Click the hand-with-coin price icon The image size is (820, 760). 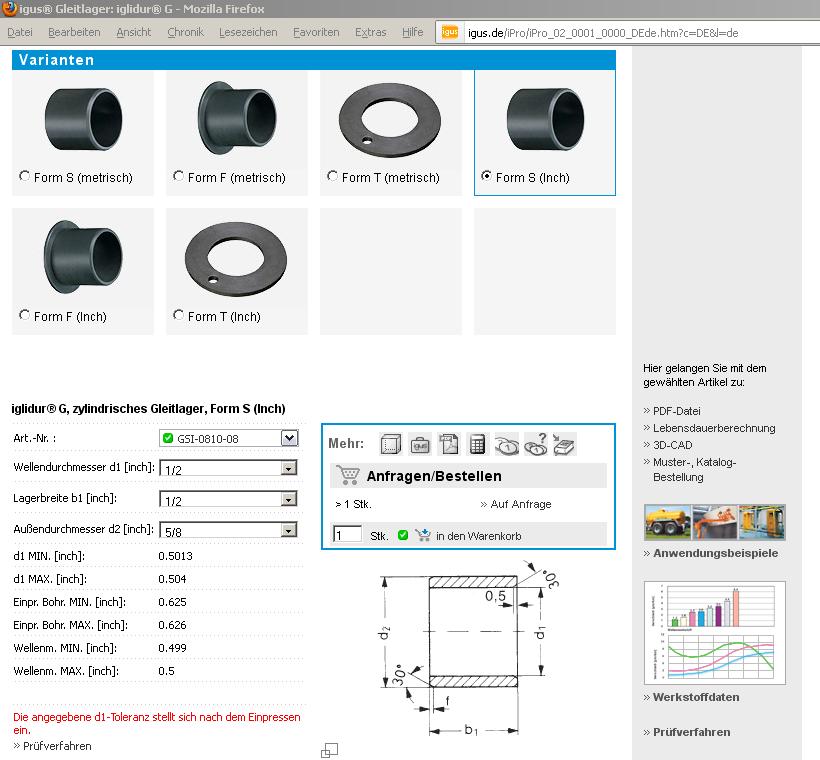coord(506,444)
